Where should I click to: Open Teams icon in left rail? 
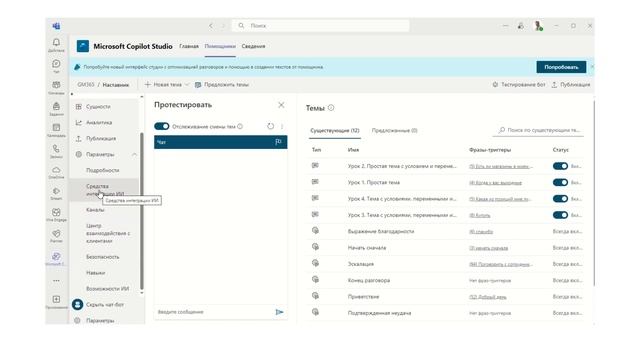pyautogui.click(x=56, y=85)
